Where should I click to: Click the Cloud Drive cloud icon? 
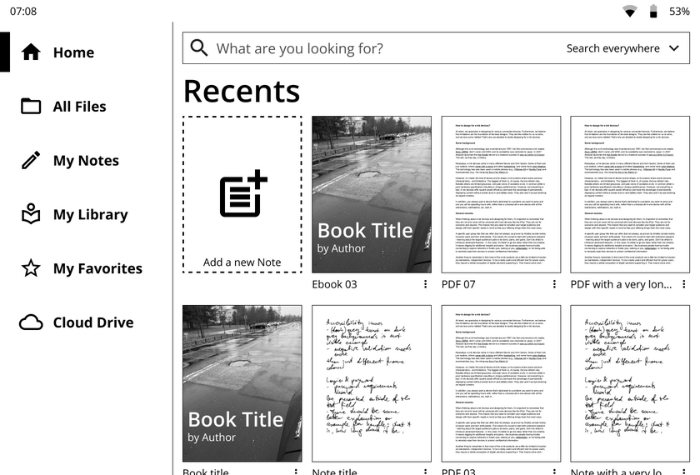31,322
